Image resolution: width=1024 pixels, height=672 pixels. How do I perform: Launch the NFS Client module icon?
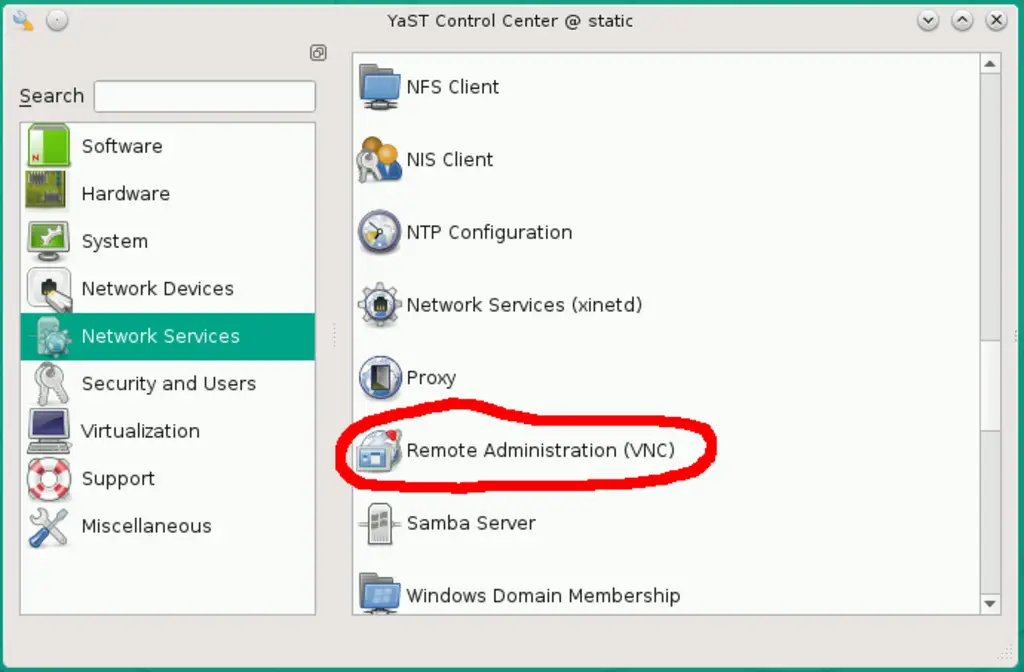379,86
